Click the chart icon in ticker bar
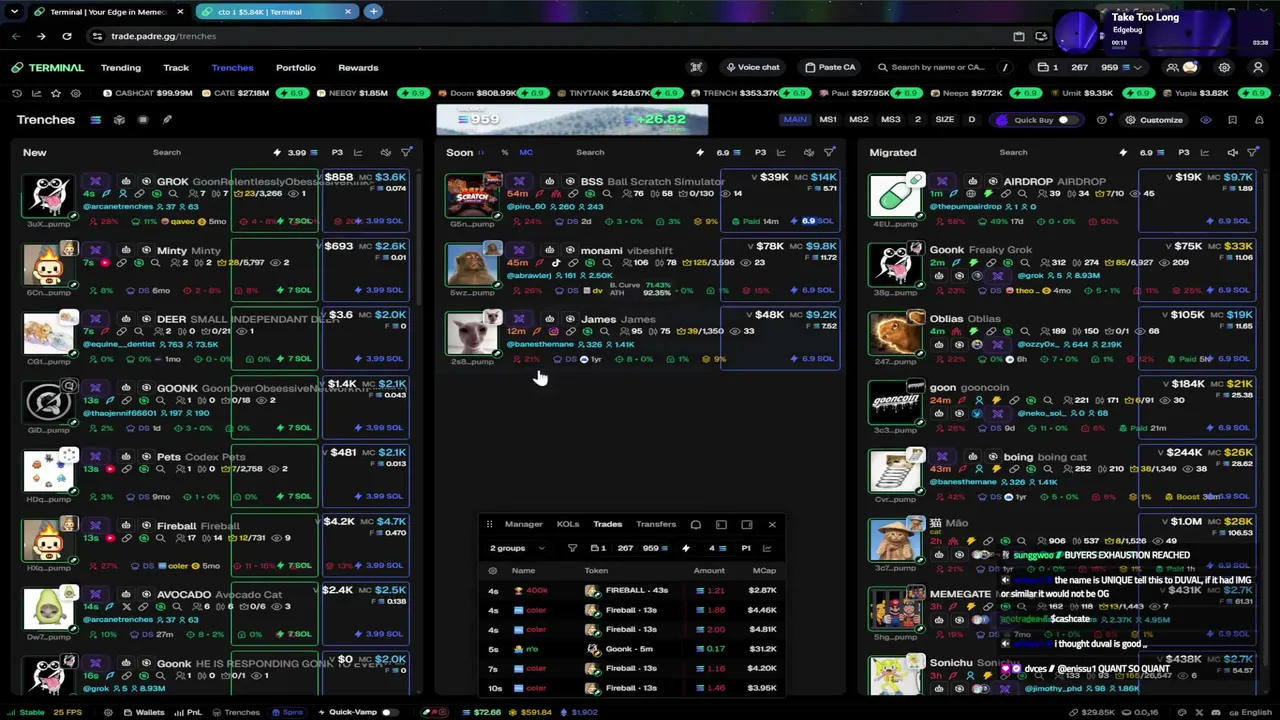The height and width of the screenshot is (720, 1280). click(x=36, y=93)
